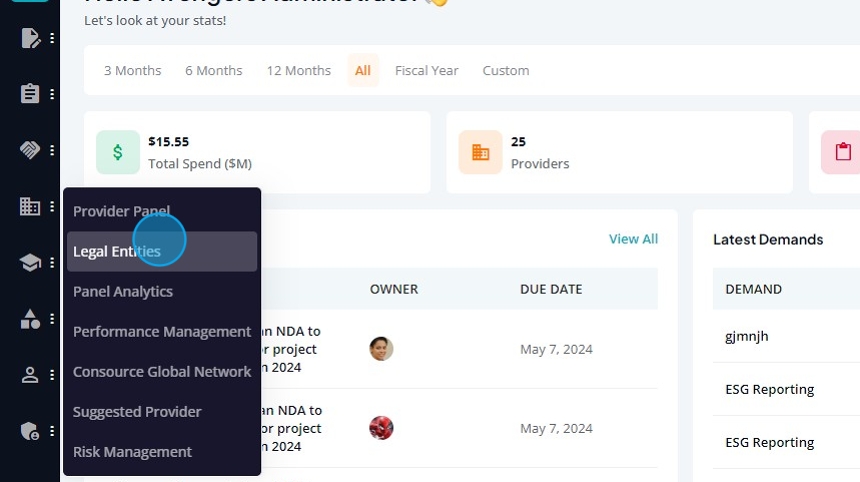
Task: Click the pink clipboard stat icon
Action: click(x=842, y=152)
